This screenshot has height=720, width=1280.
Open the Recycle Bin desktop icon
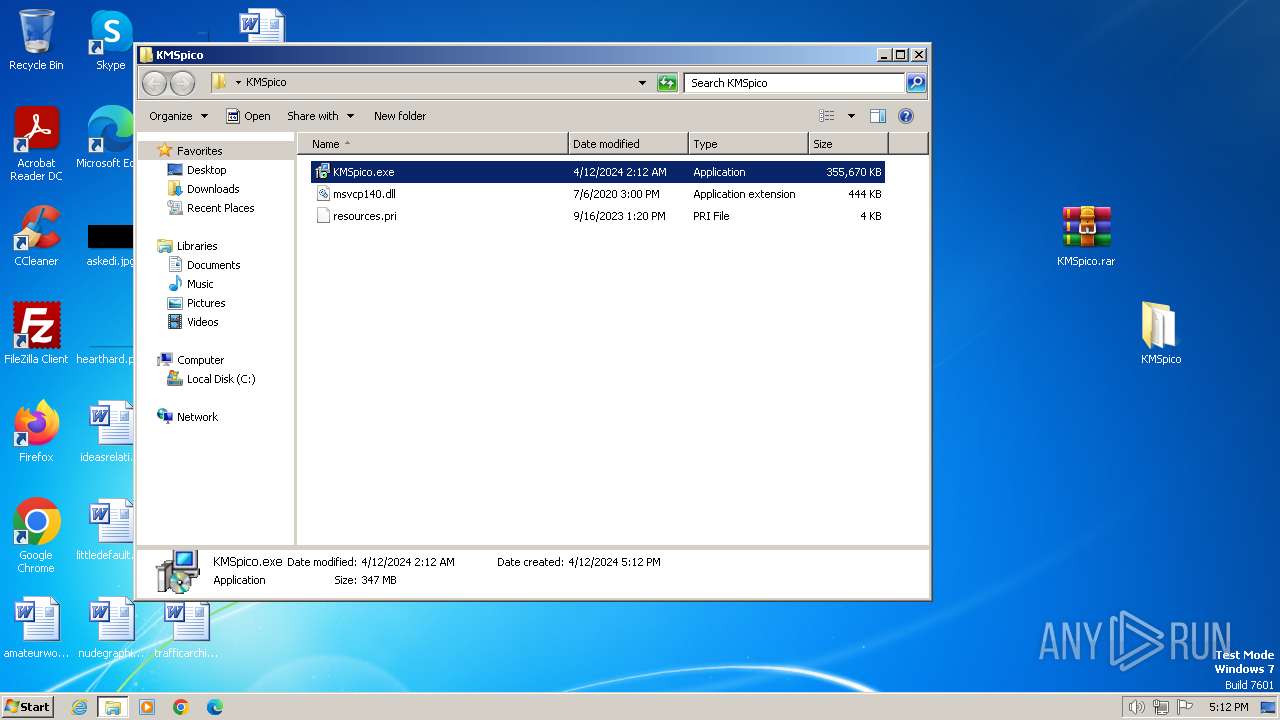pyautogui.click(x=36, y=40)
